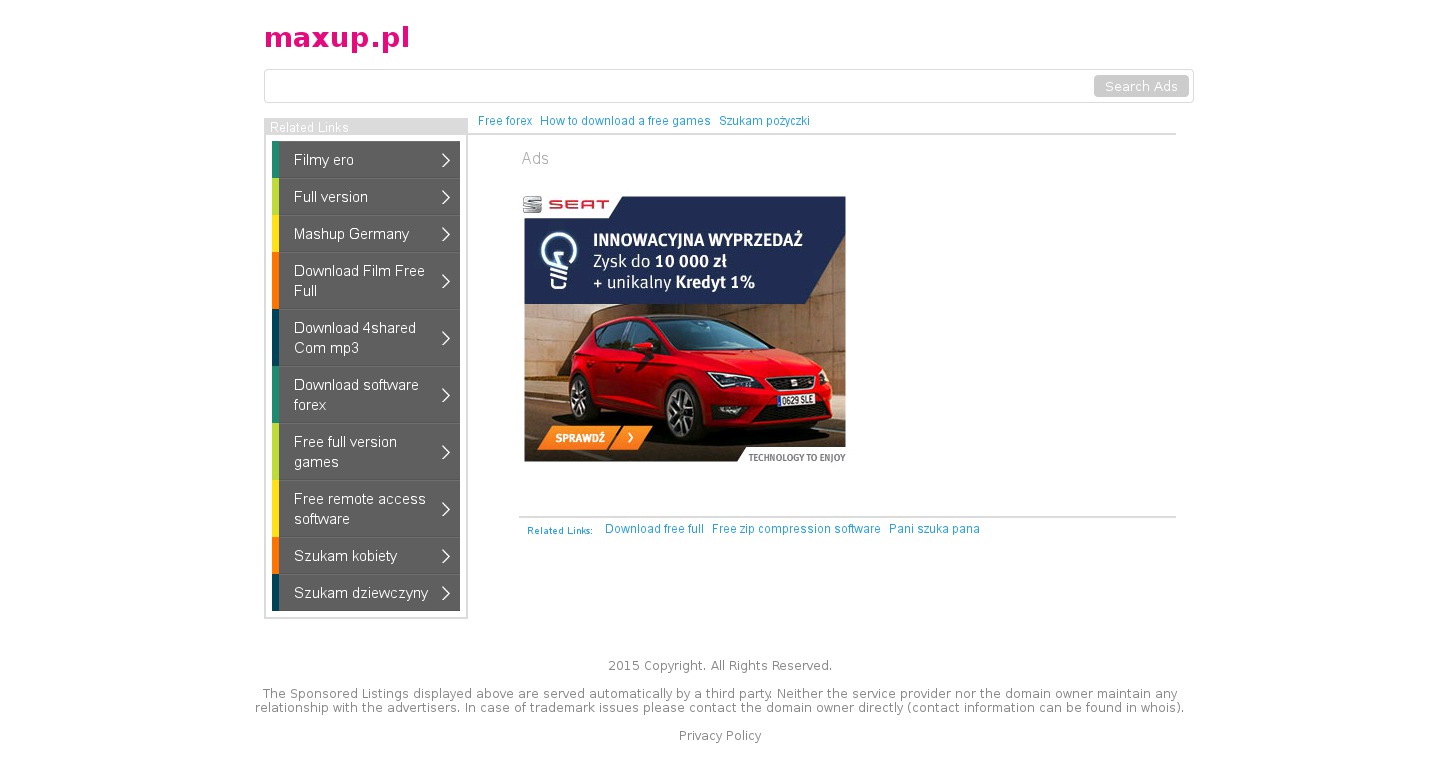Click chevron beside Szukam dziewczyny
The height and width of the screenshot is (783, 1440).
coord(446,593)
